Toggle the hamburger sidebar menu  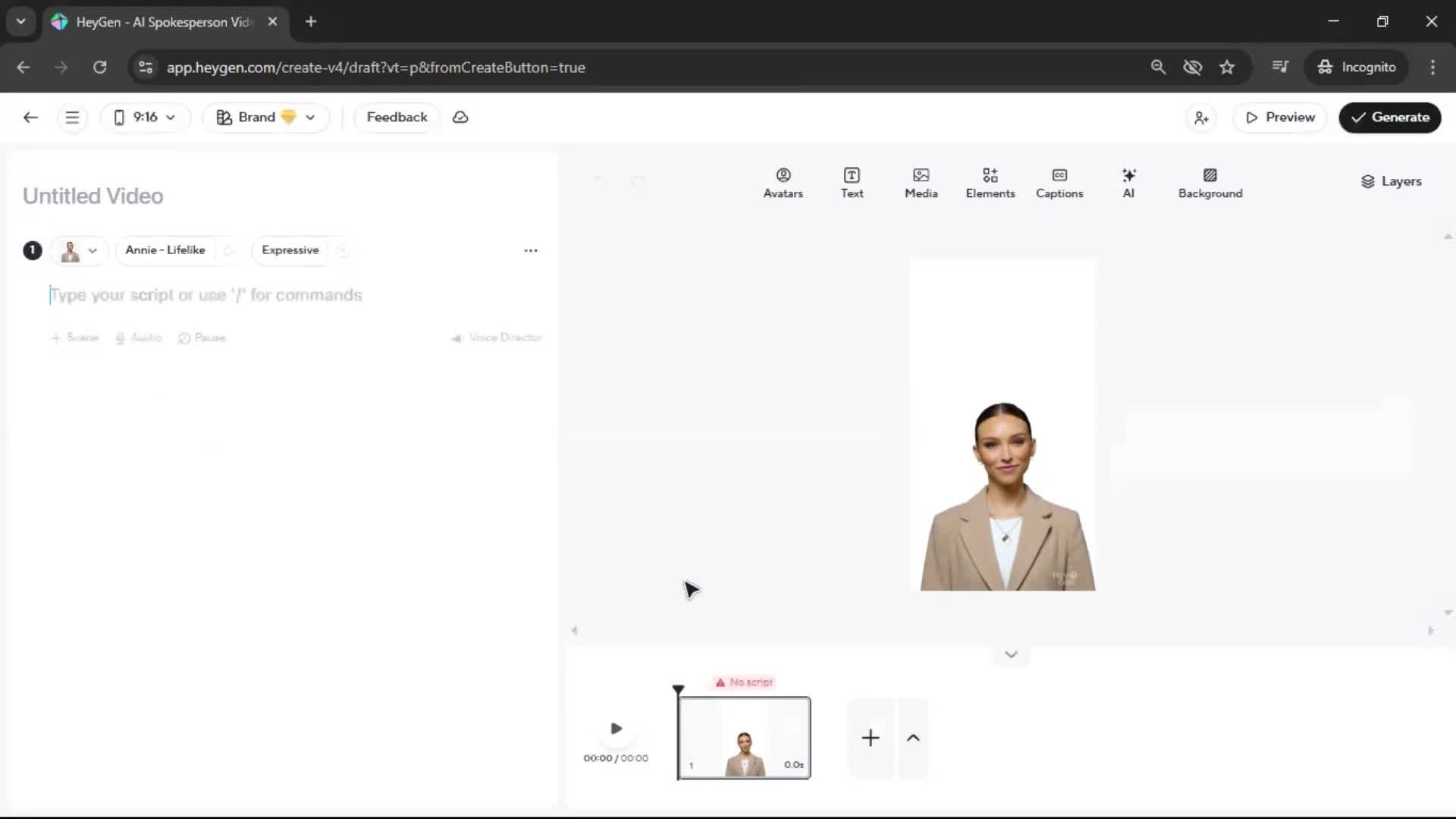72,118
